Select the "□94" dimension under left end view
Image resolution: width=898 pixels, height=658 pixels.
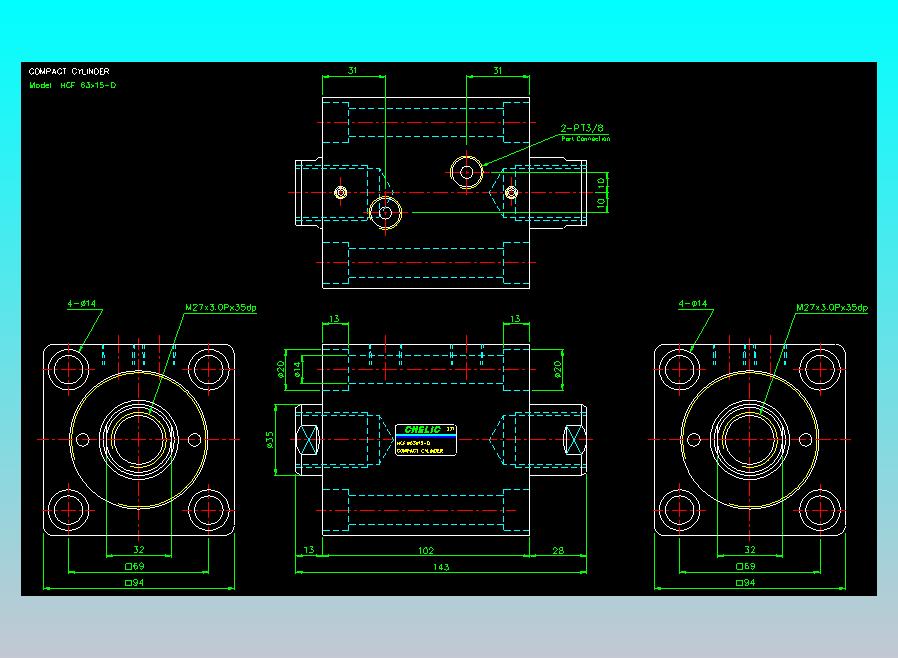[135, 583]
